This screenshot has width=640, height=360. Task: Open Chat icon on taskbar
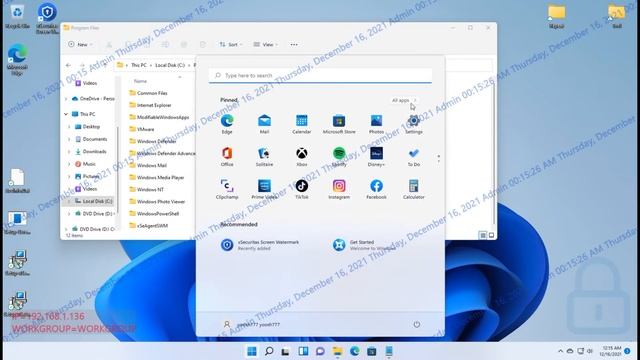[320, 351]
